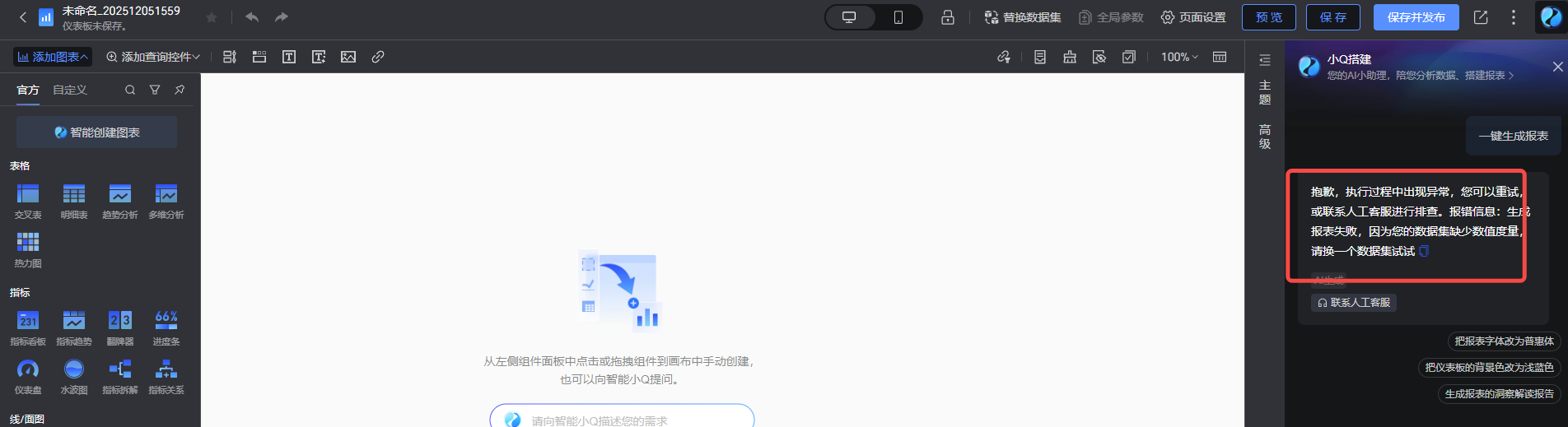Go back using the left arrow
The height and width of the screenshot is (427, 1568).
(23, 17)
